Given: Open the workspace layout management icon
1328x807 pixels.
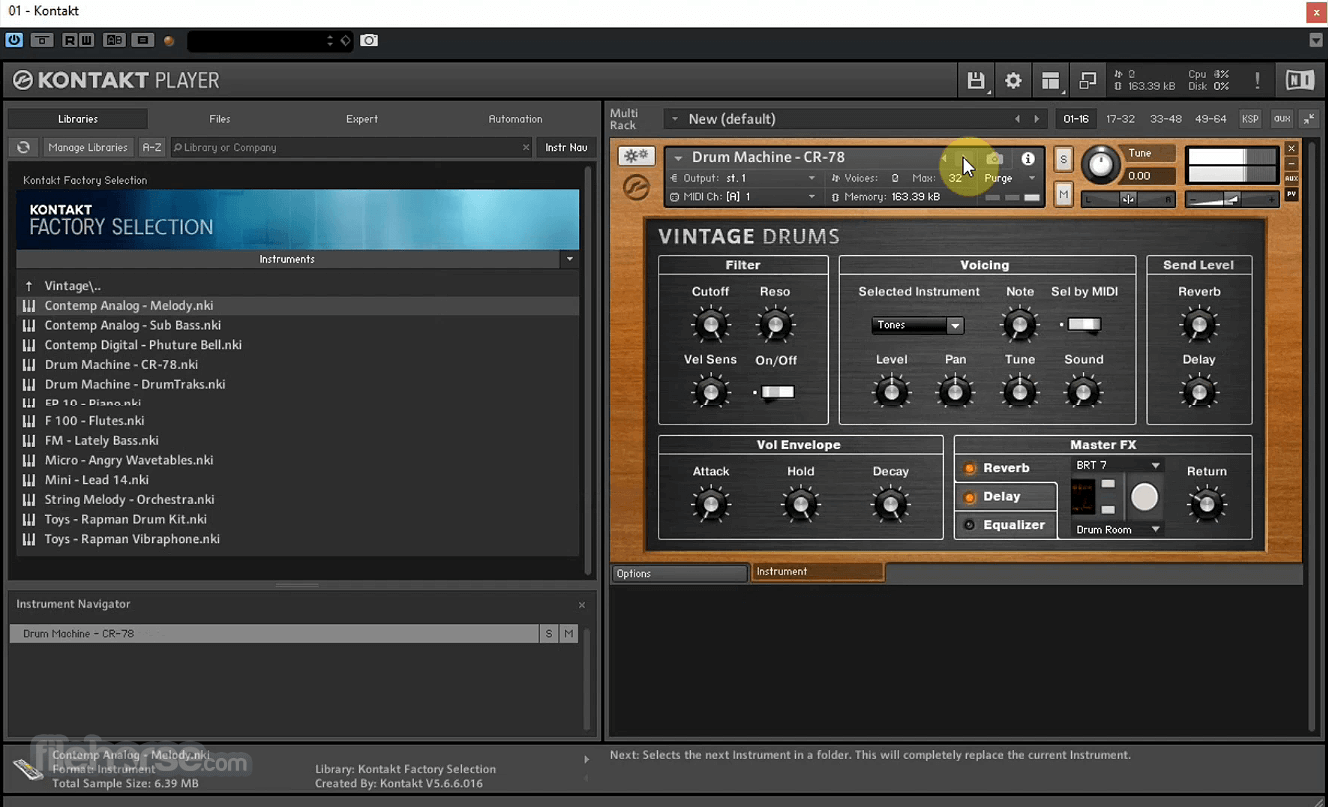Looking at the screenshot, I should tap(1050, 81).
